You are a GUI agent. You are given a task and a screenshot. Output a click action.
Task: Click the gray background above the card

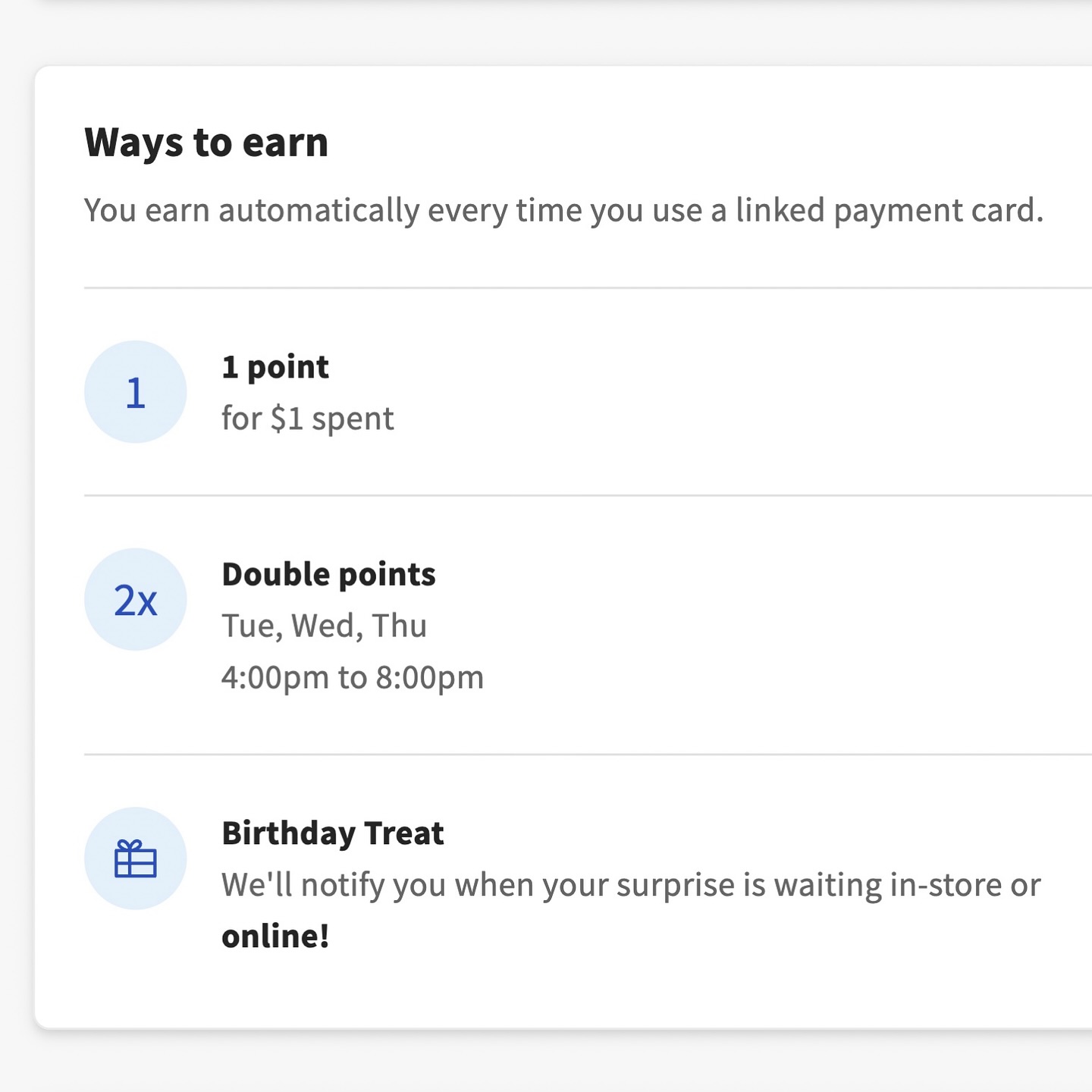point(546,34)
